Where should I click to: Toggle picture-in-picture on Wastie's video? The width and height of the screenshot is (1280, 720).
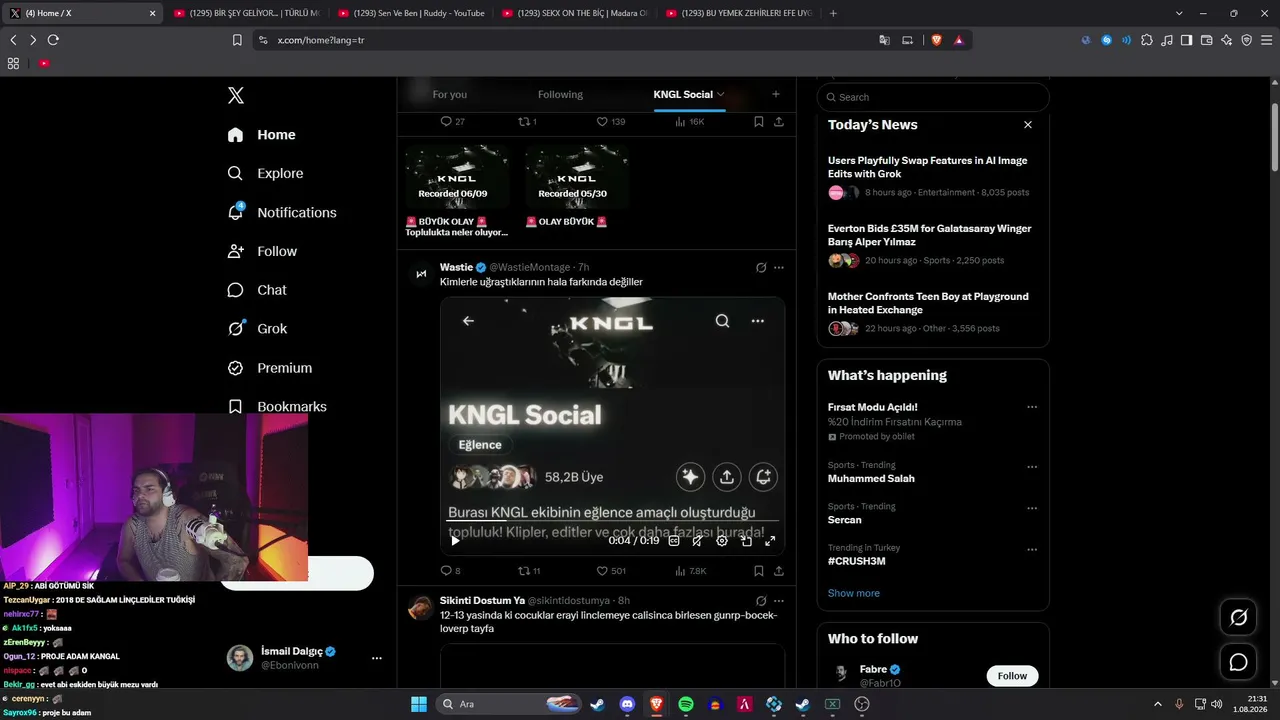pos(746,541)
